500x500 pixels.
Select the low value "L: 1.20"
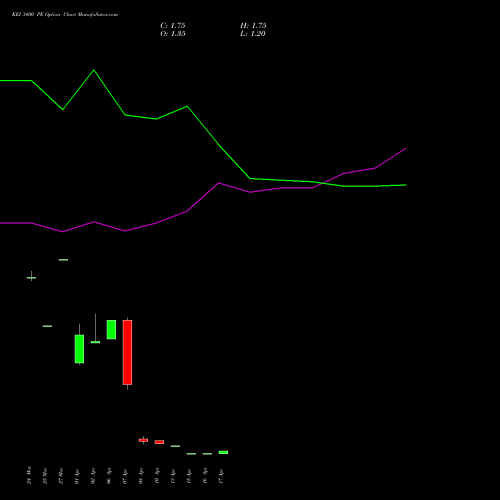click(x=253, y=34)
